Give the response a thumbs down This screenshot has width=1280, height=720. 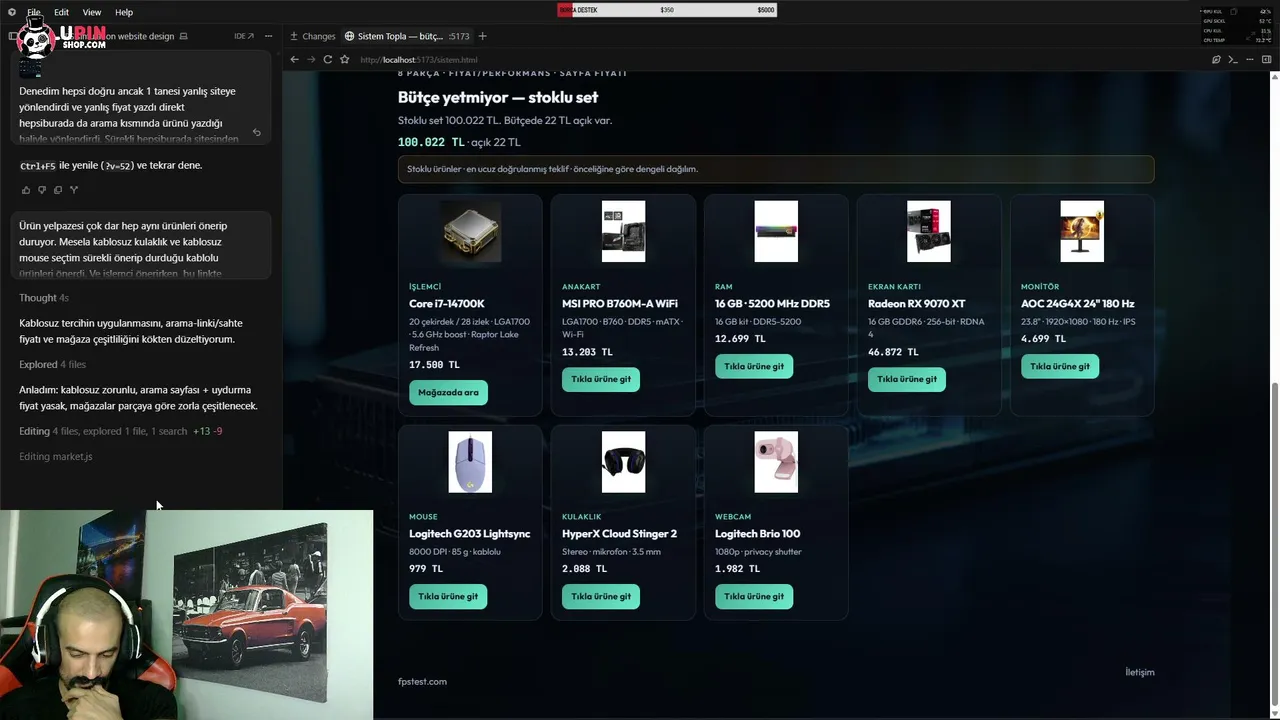pos(42,190)
